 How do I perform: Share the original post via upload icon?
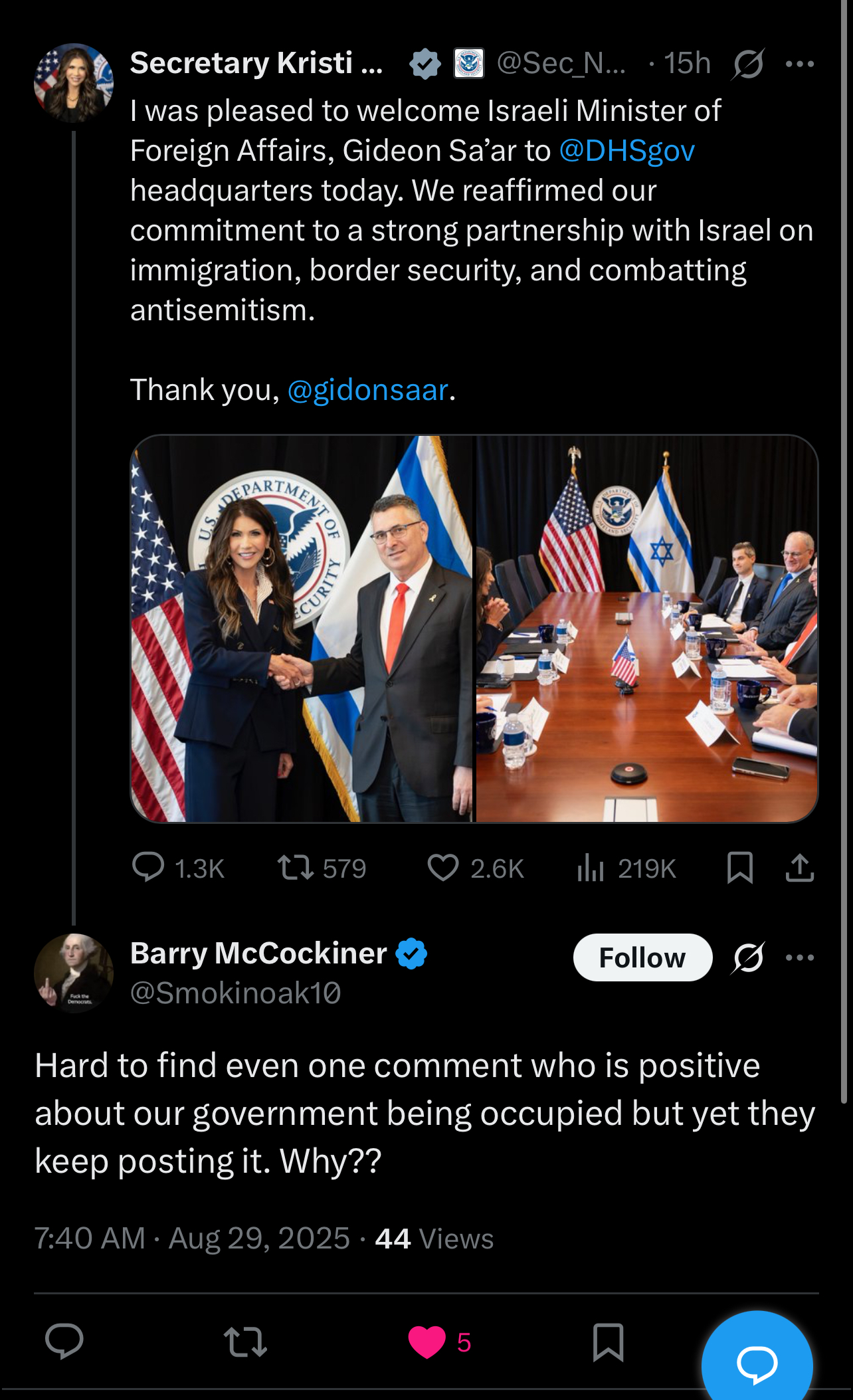tap(800, 868)
